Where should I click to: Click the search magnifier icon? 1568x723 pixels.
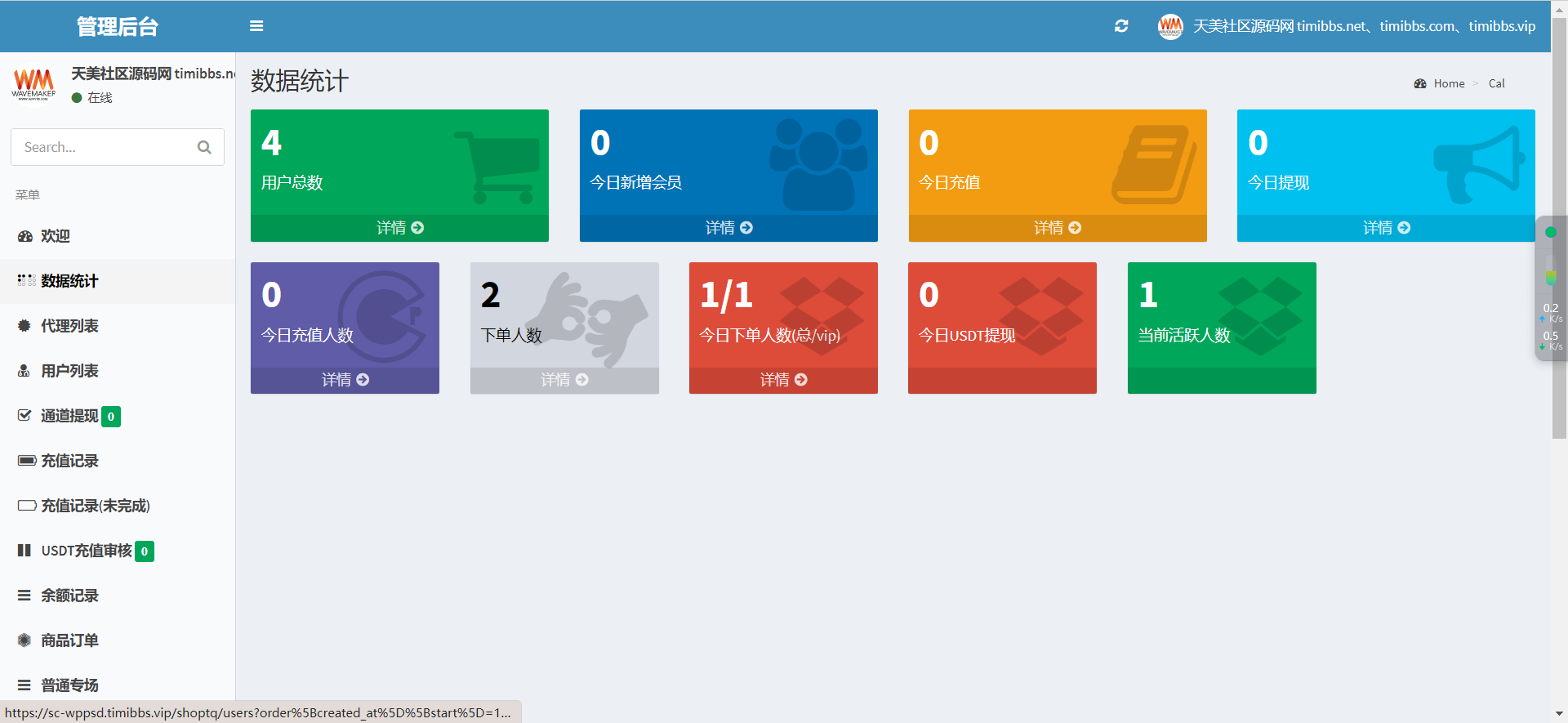pyautogui.click(x=204, y=147)
